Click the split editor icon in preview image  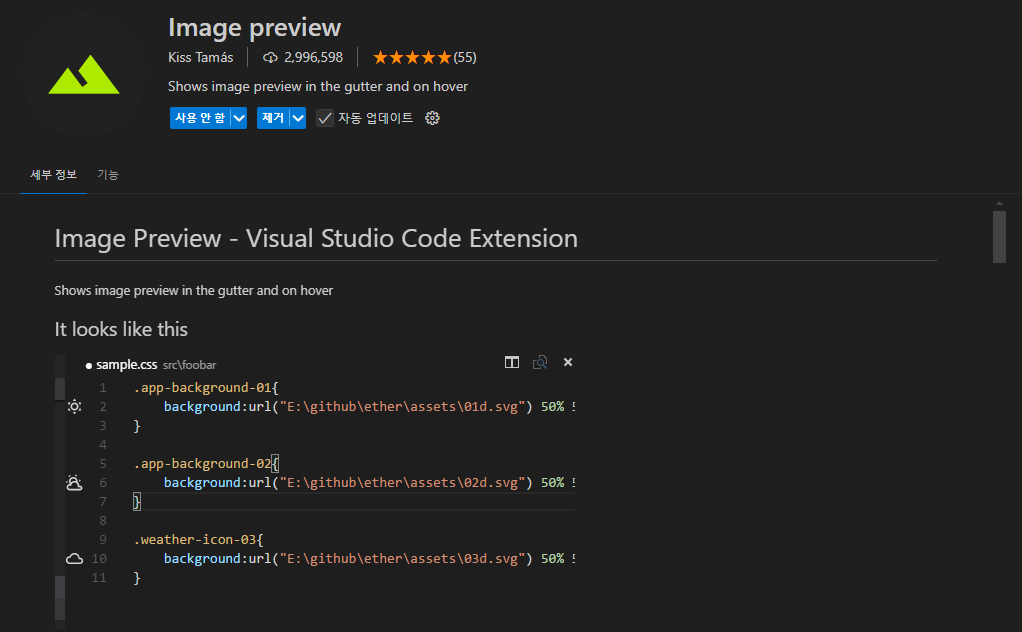coord(512,362)
